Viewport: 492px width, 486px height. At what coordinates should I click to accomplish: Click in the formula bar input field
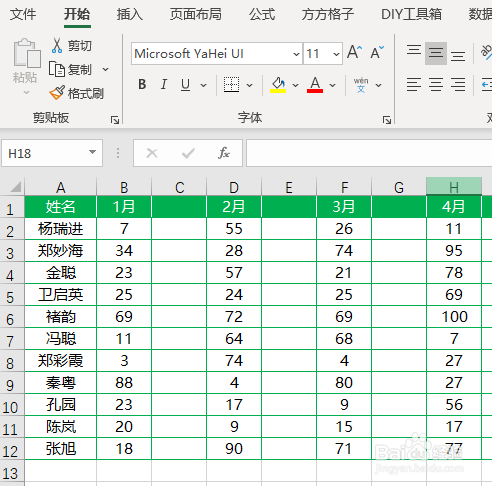369,153
